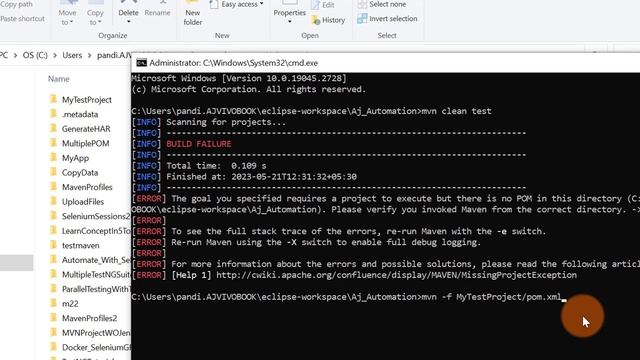Expand chevron after Users breadcrumb
This screenshot has width=640, height=360.
[x=89, y=55]
